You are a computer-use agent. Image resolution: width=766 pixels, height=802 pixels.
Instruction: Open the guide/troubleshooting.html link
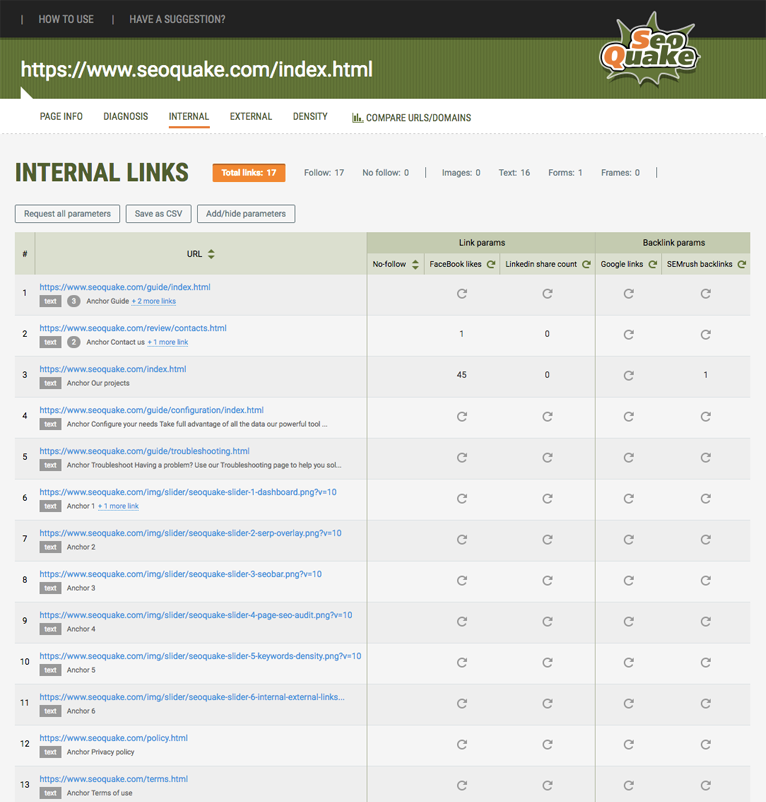coord(144,451)
